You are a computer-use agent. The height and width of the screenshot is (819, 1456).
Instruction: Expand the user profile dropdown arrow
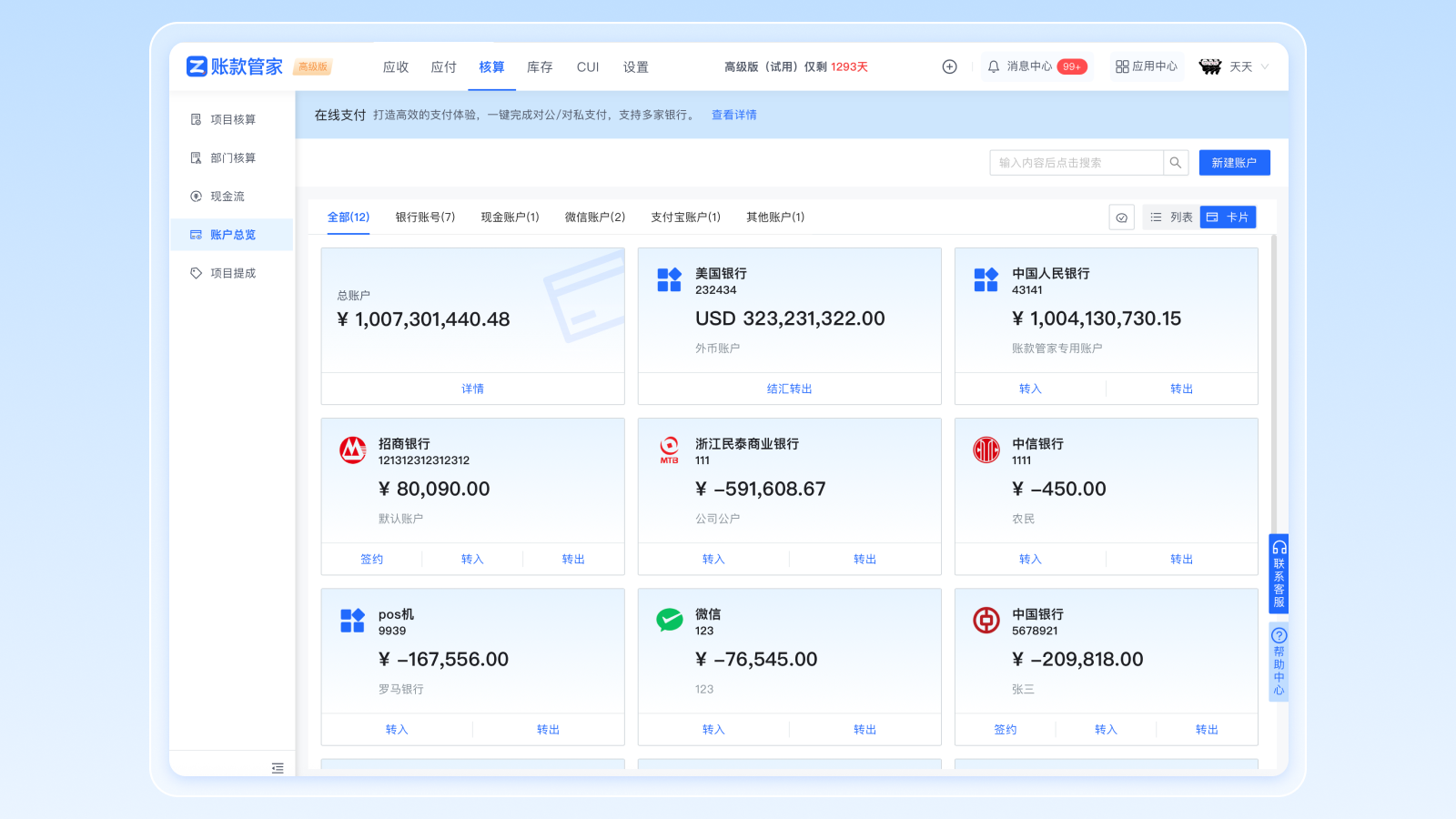[x=1265, y=66]
